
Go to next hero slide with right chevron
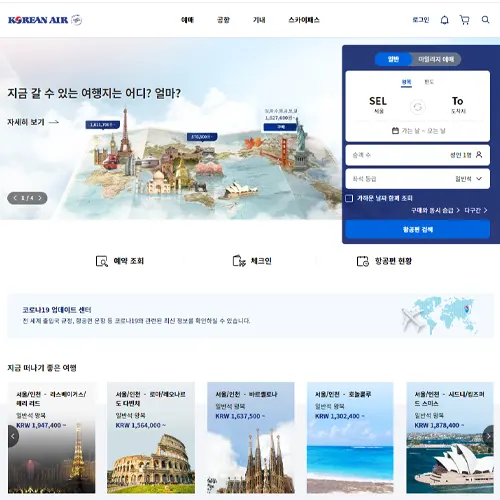click(x=40, y=198)
